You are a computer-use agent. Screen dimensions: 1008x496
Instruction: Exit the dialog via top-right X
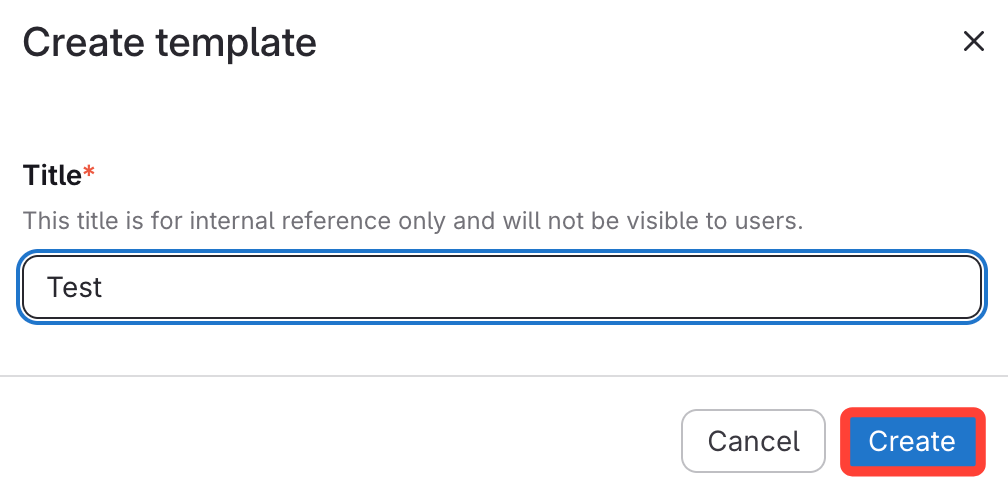(x=973, y=41)
